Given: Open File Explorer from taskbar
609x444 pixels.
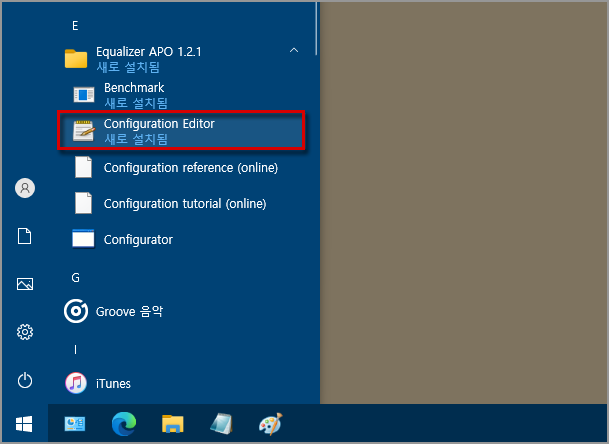Looking at the screenshot, I should tap(173, 424).
